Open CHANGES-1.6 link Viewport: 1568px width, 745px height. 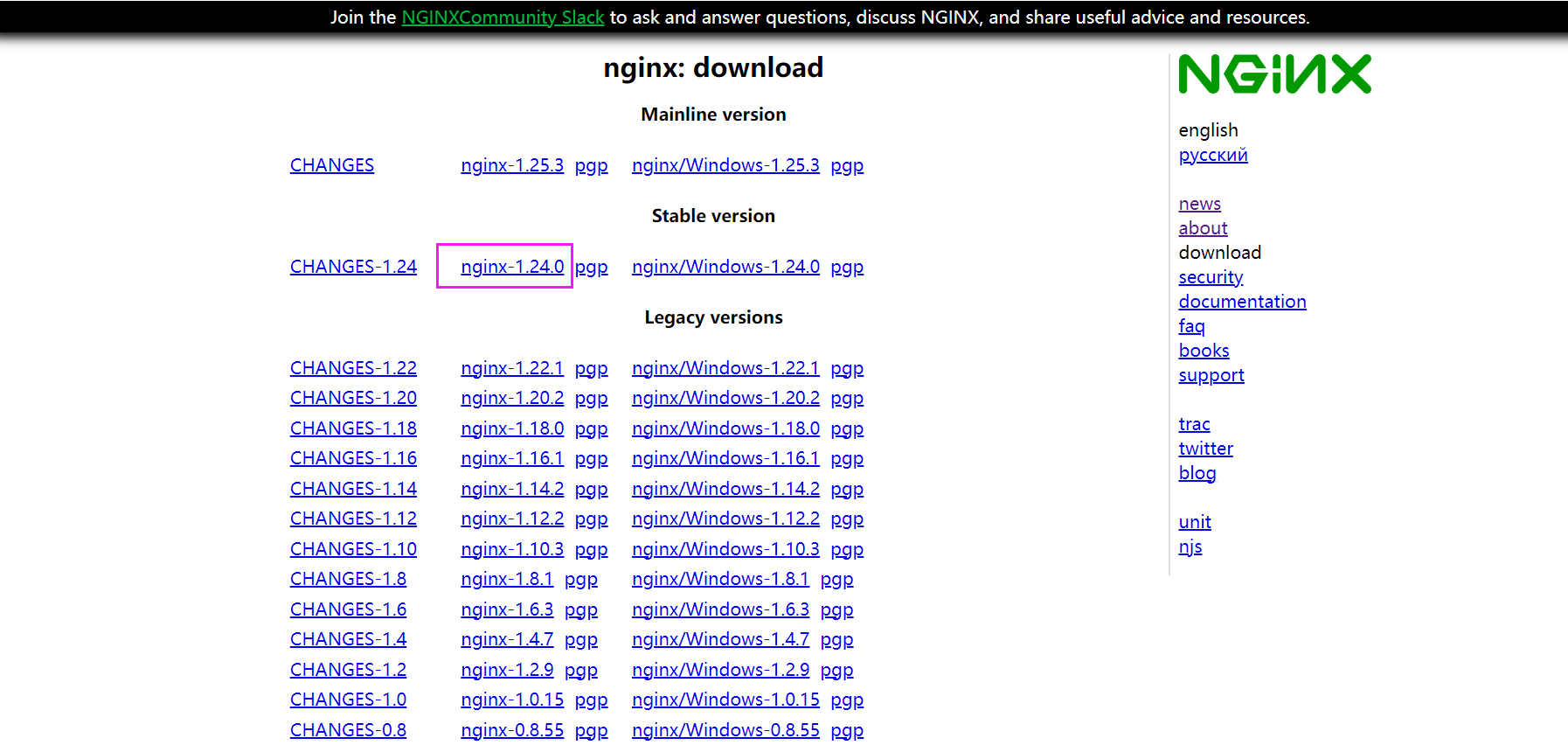348,609
